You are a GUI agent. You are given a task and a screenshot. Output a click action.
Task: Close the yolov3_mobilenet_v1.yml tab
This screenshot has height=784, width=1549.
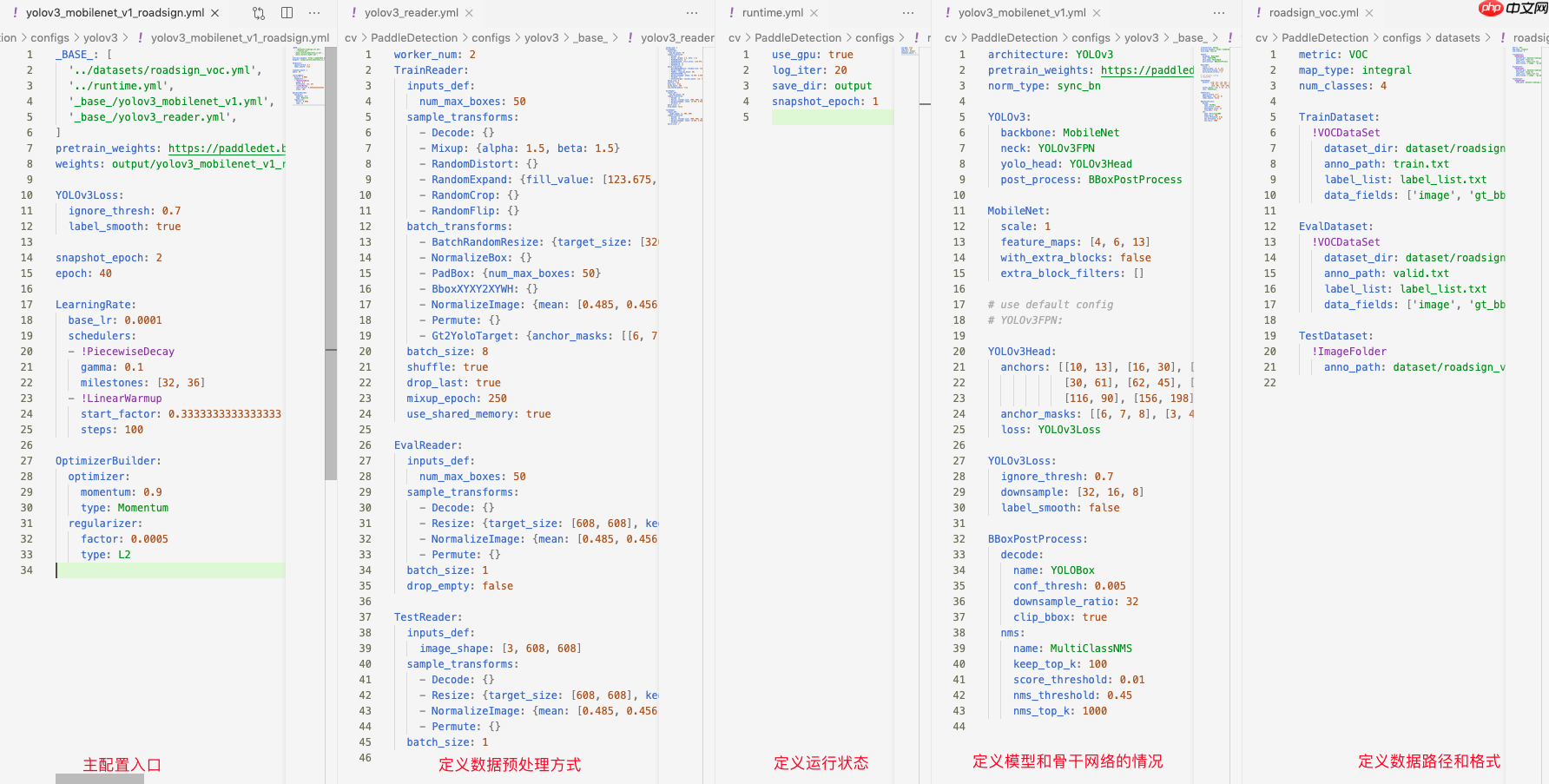(1097, 13)
